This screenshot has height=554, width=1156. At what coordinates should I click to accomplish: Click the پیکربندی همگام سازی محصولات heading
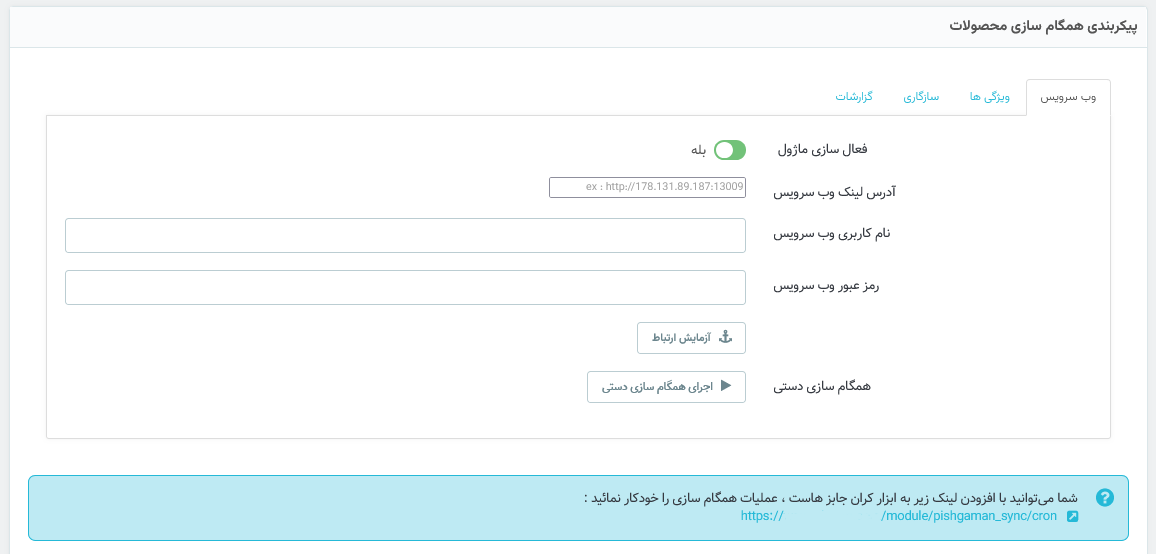pyautogui.click(x=1044, y=25)
